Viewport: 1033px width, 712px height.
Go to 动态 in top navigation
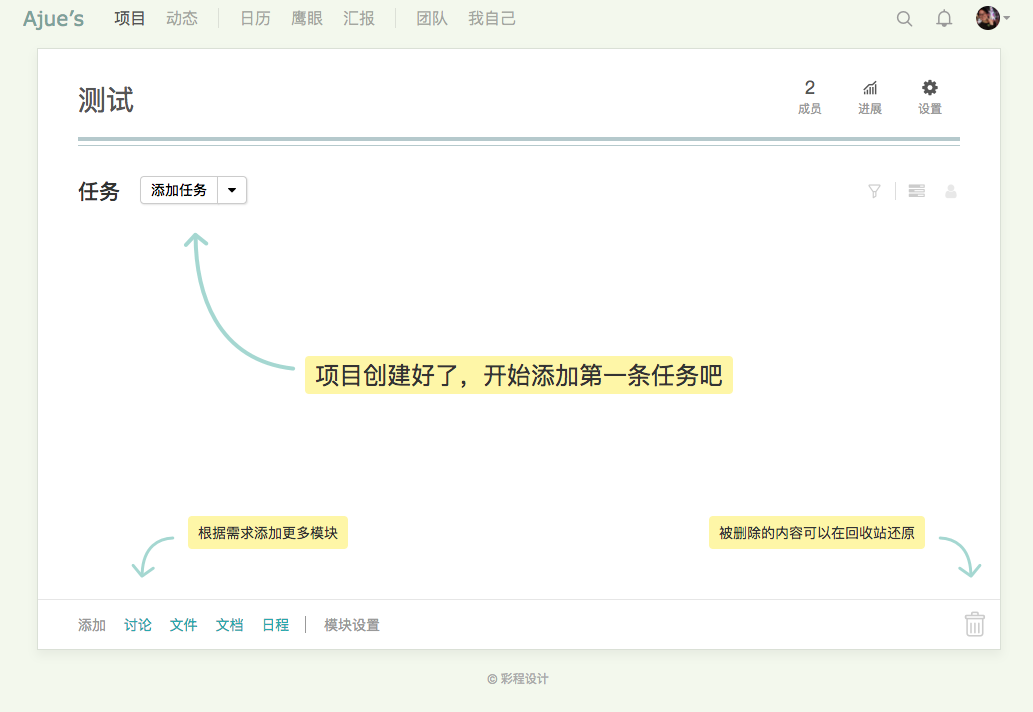point(182,18)
